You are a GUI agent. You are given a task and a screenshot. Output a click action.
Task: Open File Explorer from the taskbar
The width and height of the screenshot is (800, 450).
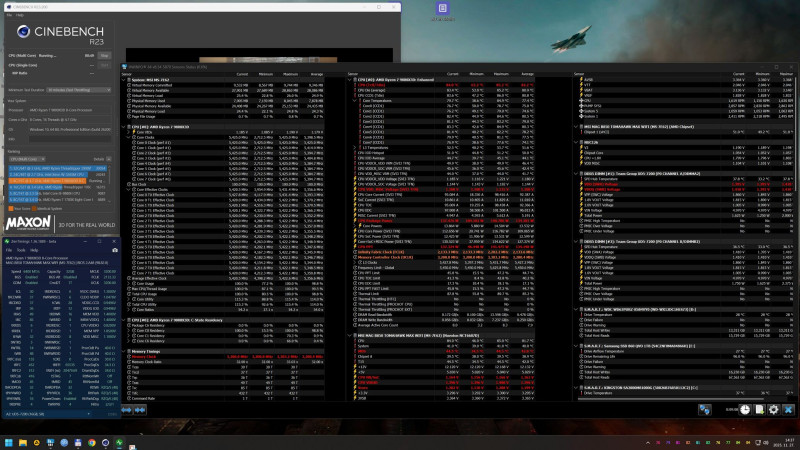[x=22, y=443]
